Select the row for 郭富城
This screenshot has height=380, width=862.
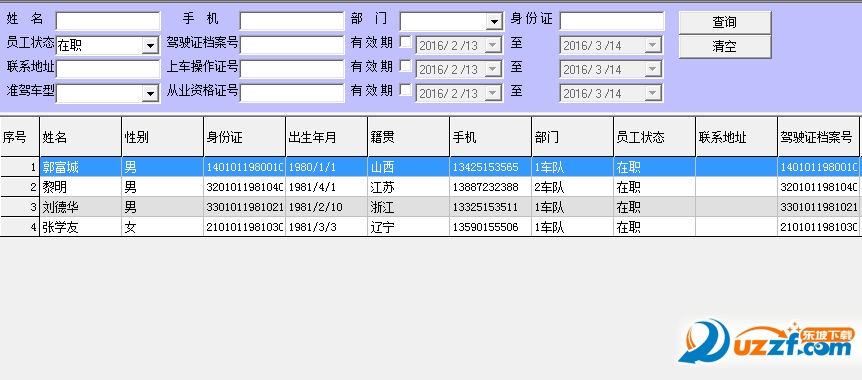tap(431, 167)
